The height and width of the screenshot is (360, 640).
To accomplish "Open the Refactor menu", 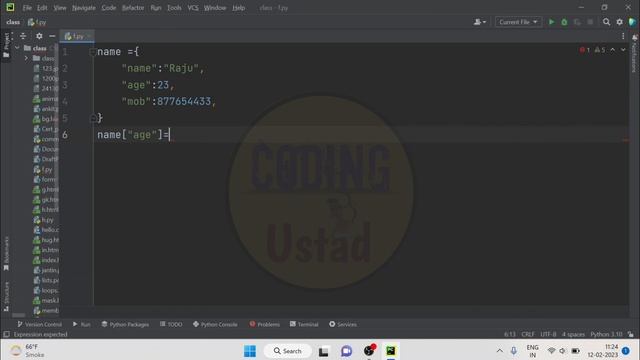I will (133, 8).
